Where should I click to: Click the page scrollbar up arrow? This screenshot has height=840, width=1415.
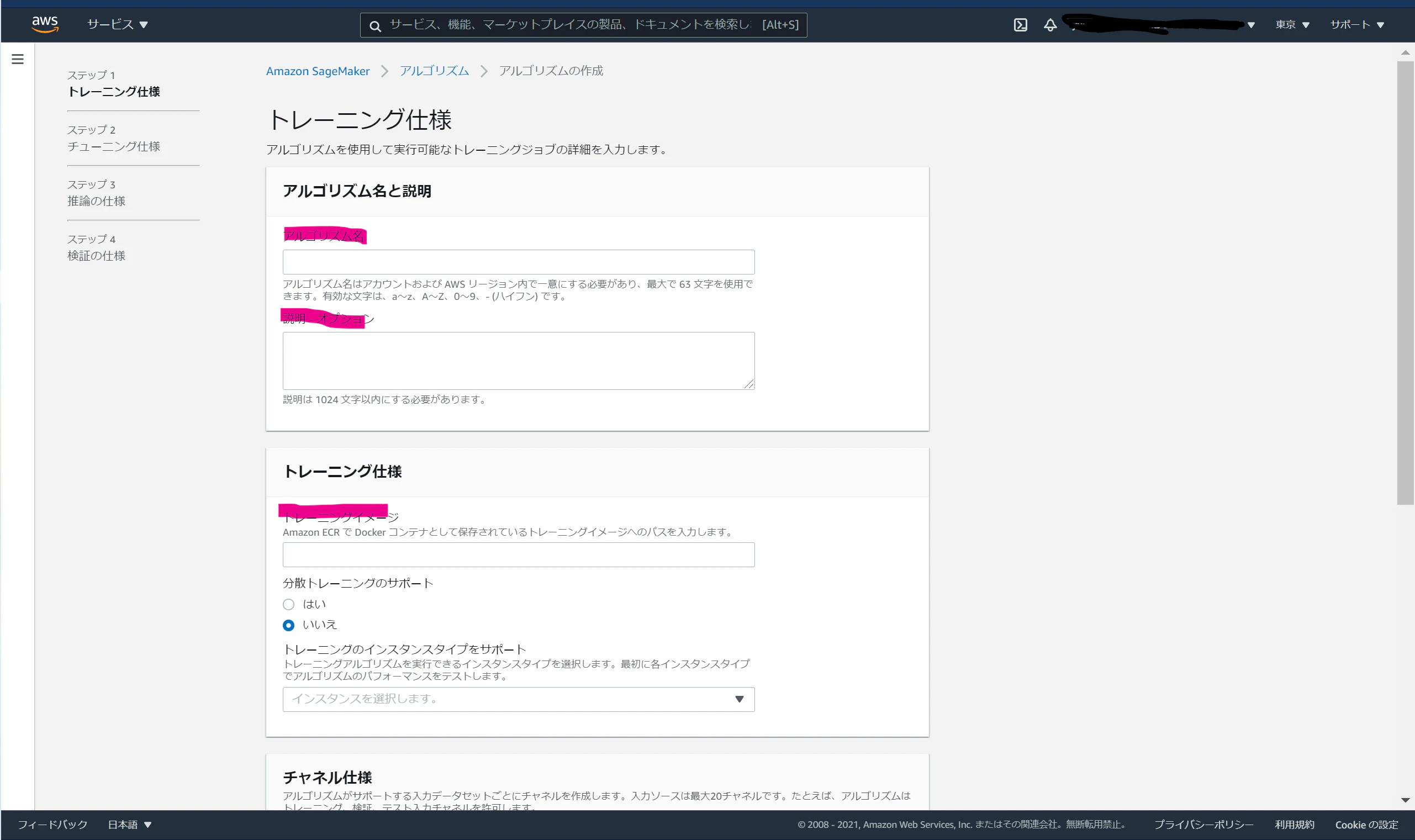1406,52
